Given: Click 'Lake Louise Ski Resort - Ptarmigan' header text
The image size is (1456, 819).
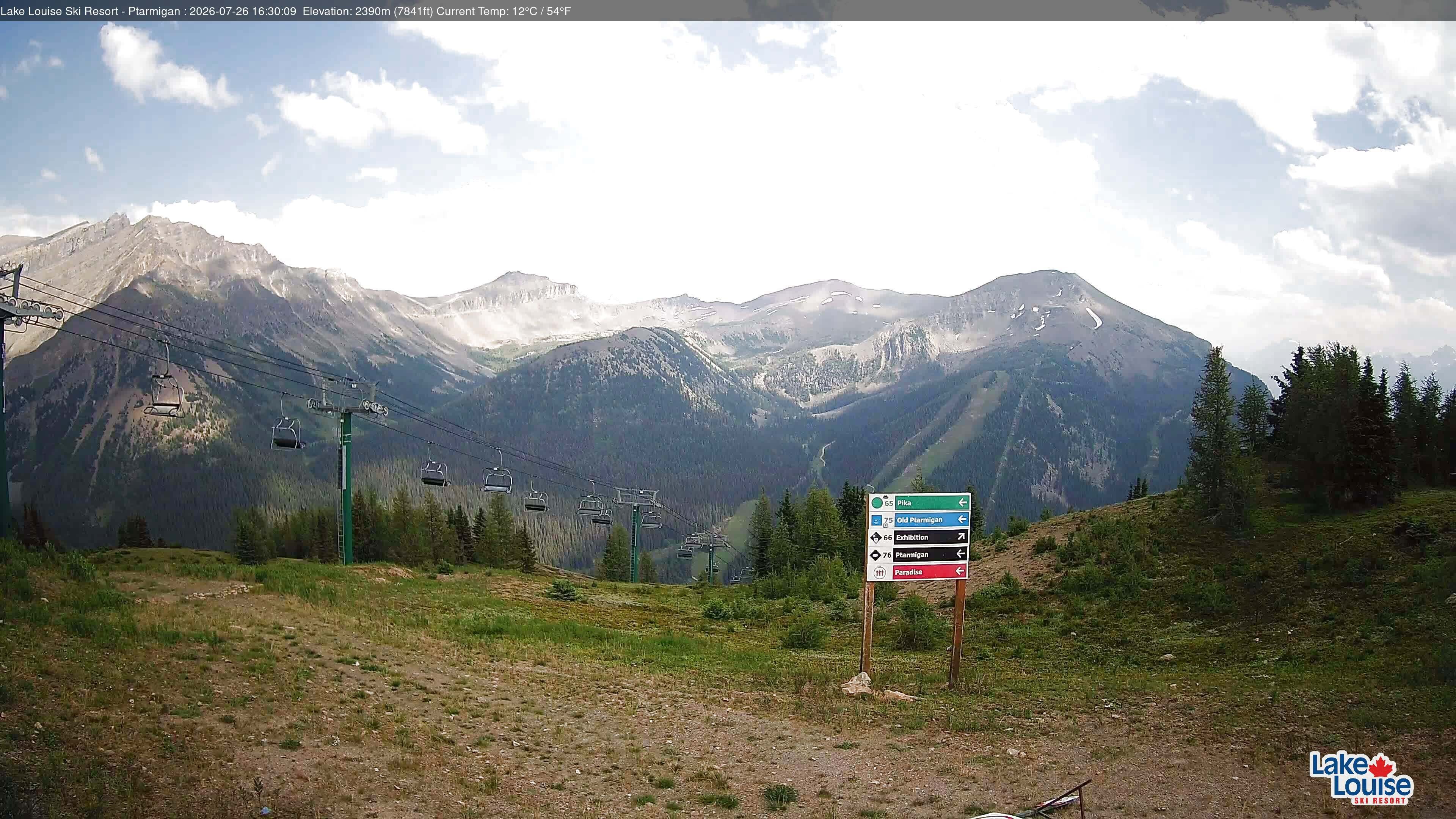Looking at the screenshot, I should click(x=91, y=11).
